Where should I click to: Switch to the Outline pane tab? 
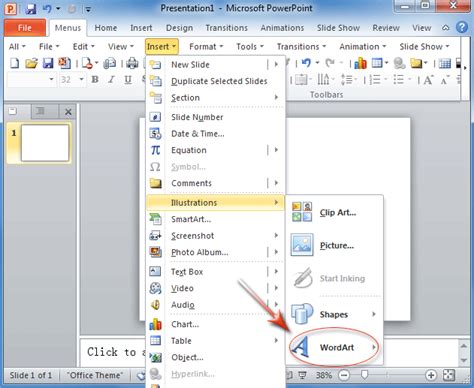point(41,111)
